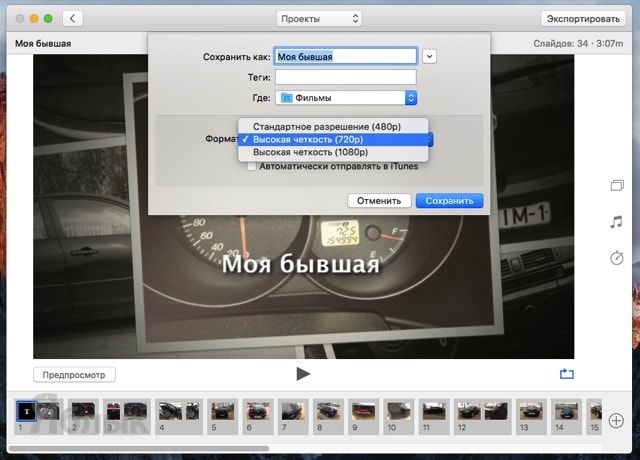The height and width of the screenshot is (460, 640).
Task: Select Высокая четкость (720p)
Action: (333, 140)
